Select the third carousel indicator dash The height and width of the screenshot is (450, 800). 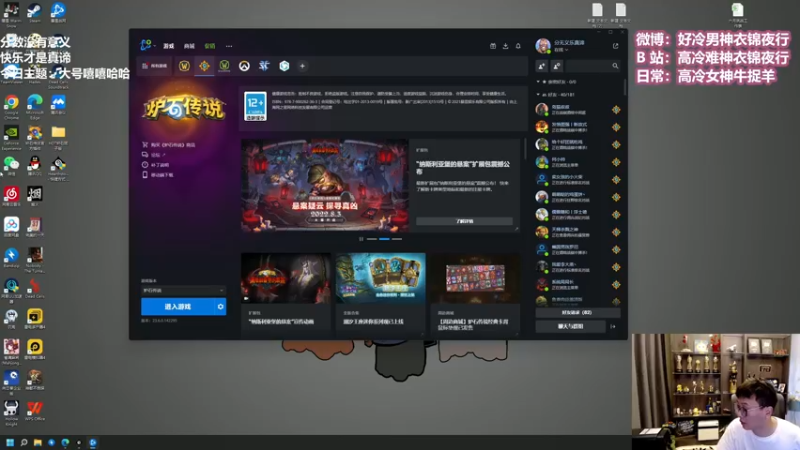(x=397, y=239)
